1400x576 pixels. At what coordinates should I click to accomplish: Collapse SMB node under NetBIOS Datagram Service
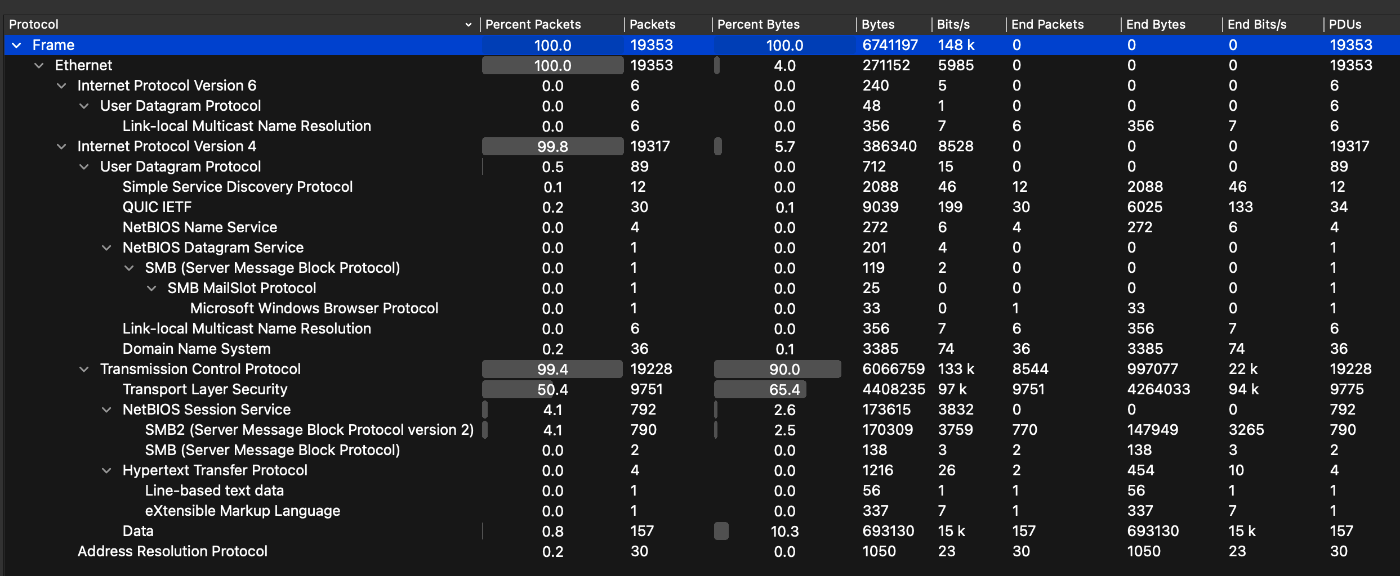pos(129,268)
